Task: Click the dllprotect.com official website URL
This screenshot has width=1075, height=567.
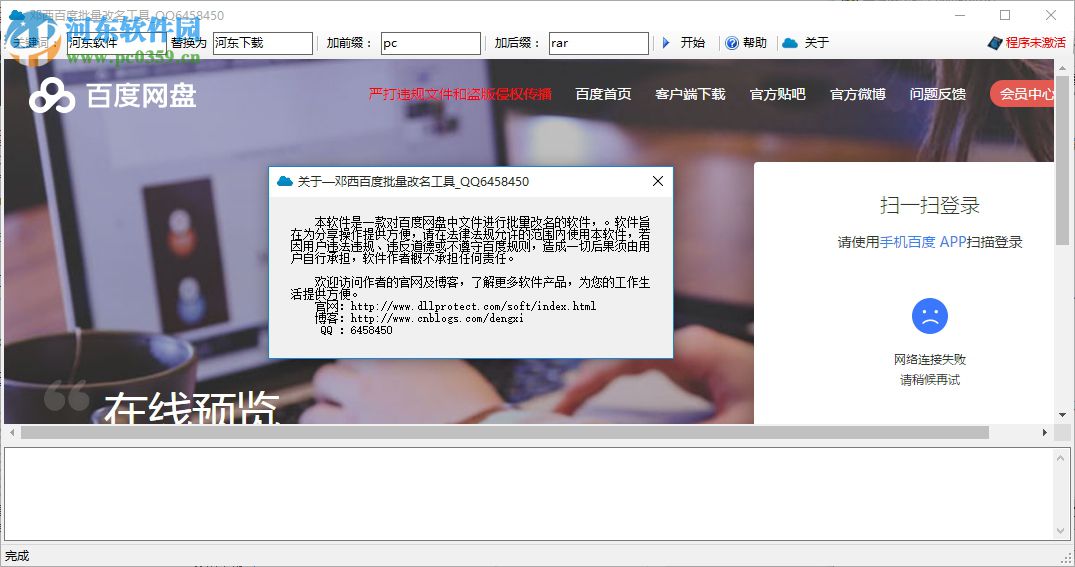Action: click(x=473, y=306)
